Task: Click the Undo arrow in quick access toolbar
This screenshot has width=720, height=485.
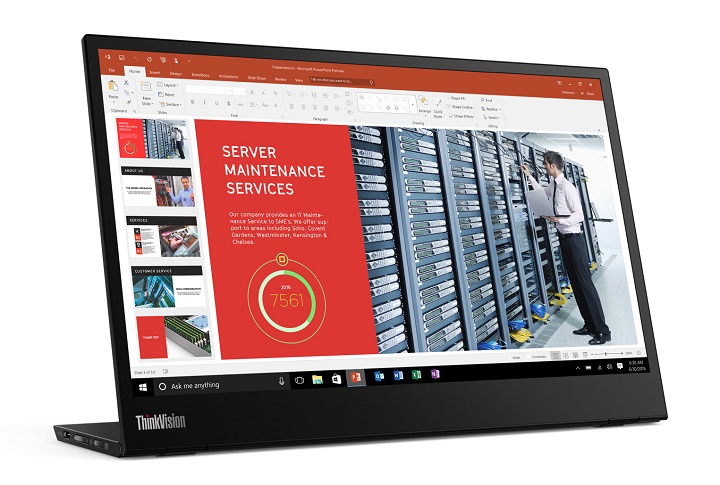Action: 135,58
